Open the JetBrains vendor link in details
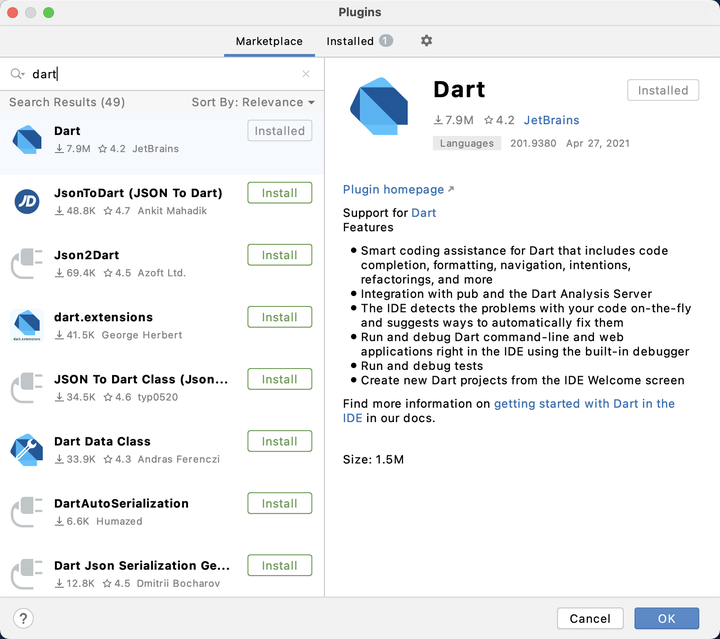The image size is (720, 639). tap(551, 120)
